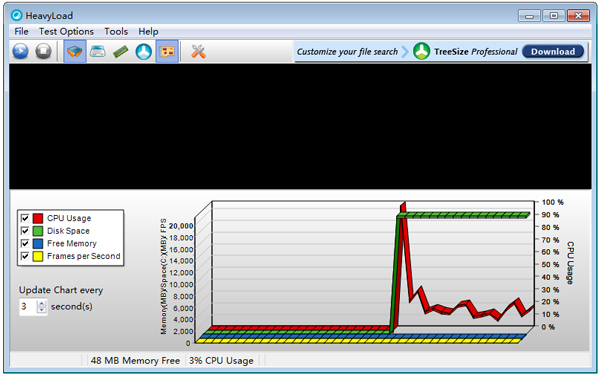
Task: Stop the running load test
Action: tap(43, 51)
